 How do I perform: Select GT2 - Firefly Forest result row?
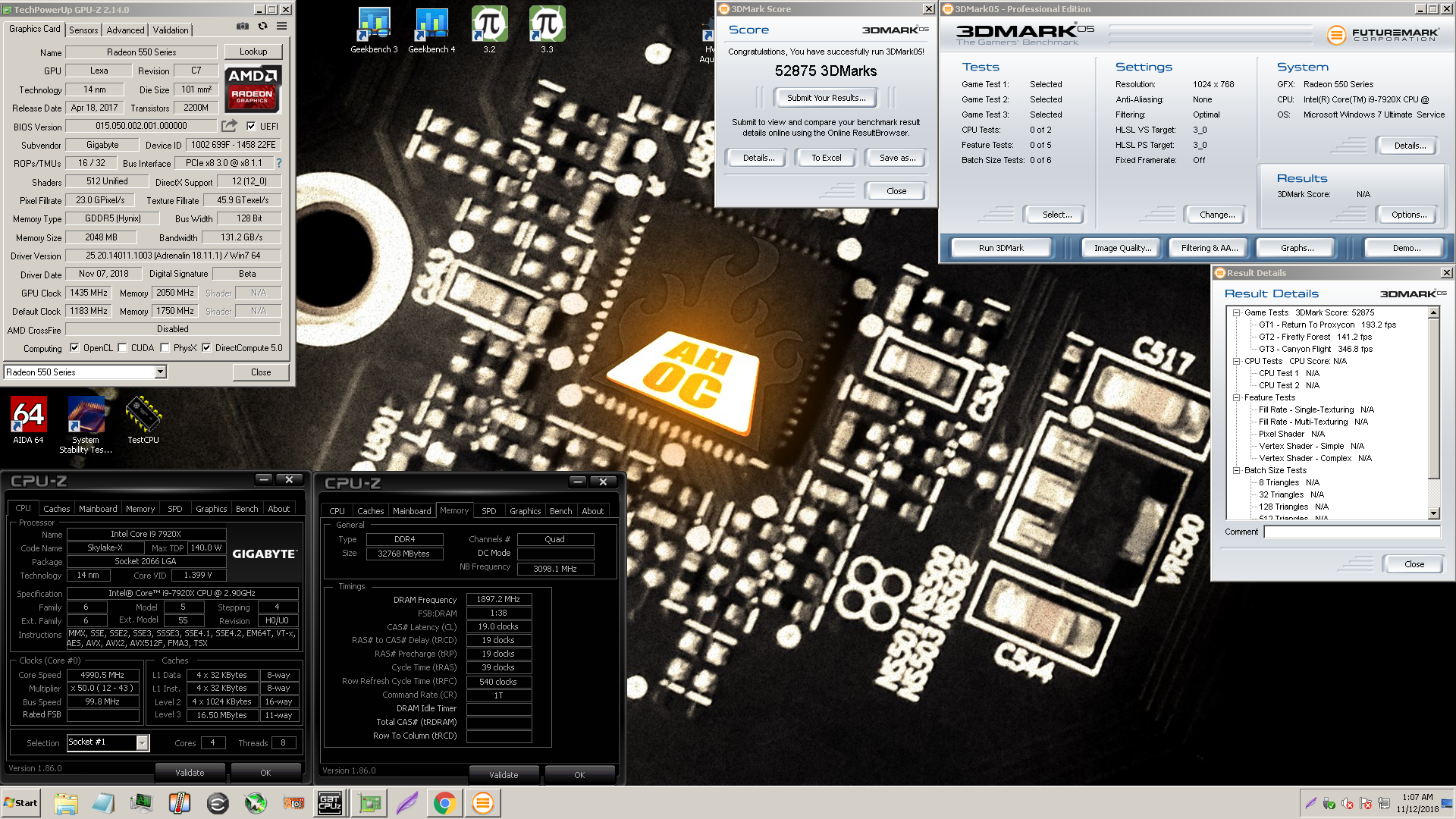click(x=1315, y=337)
